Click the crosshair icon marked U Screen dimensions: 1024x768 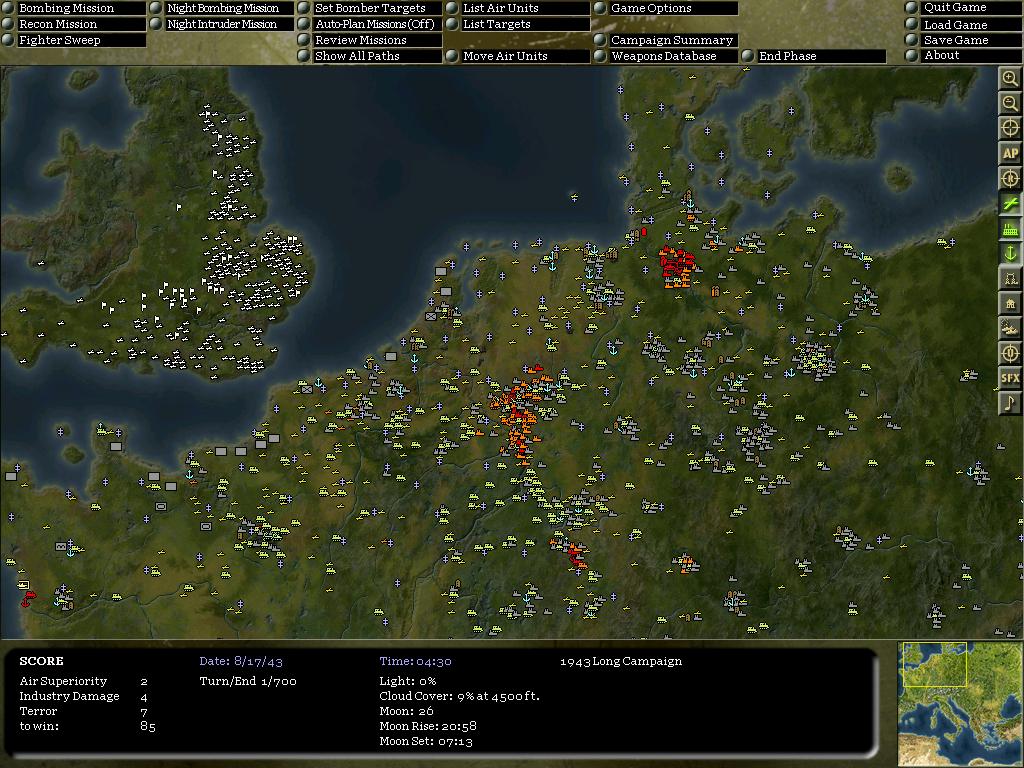[1010, 353]
